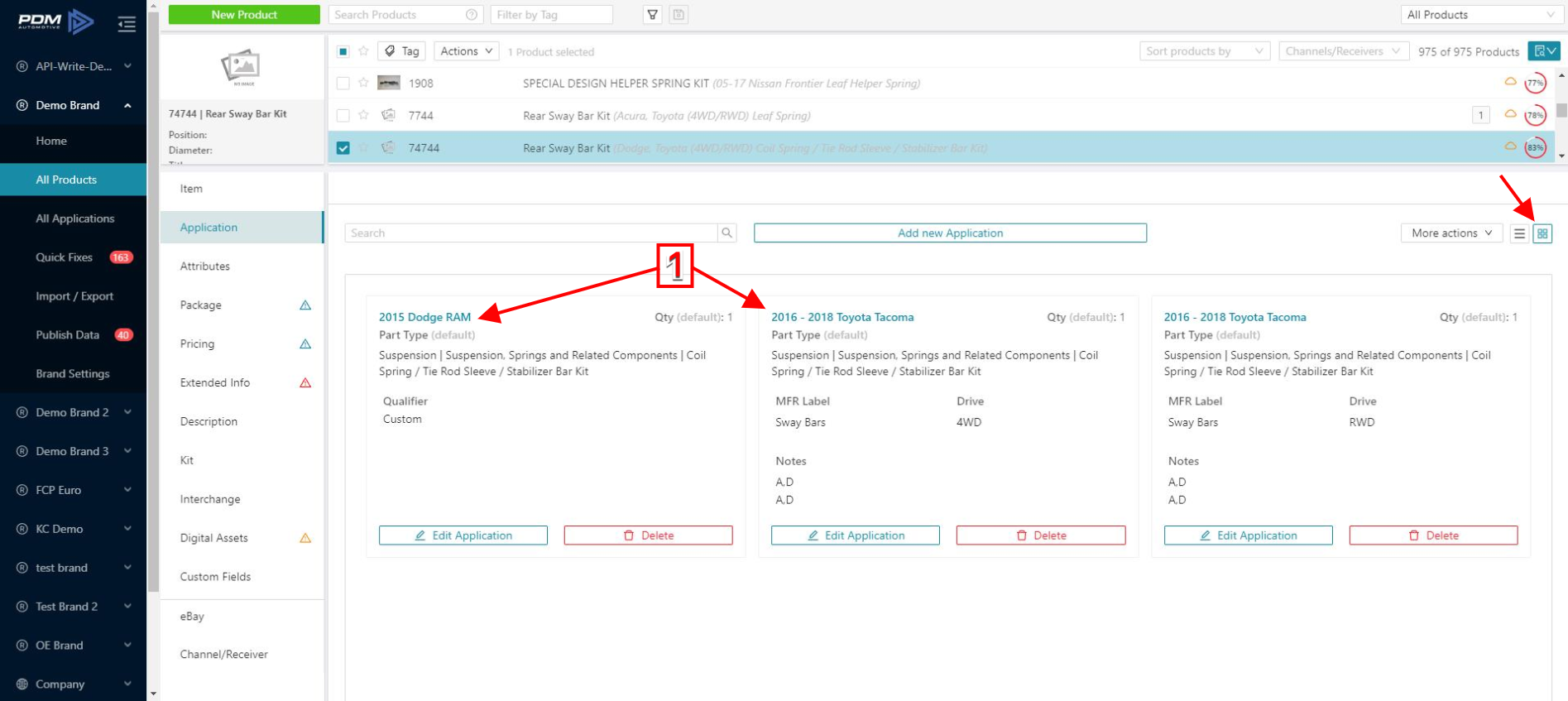Click the thumbnail image of product 1908
Image resolution: width=1568 pixels, height=701 pixels.
click(x=389, y=83)
